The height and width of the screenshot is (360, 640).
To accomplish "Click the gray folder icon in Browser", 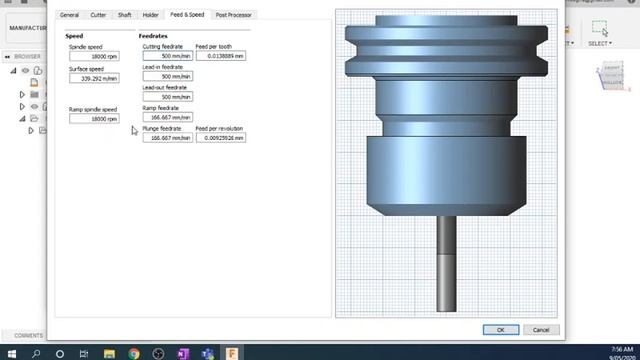I will pos(34,95).
